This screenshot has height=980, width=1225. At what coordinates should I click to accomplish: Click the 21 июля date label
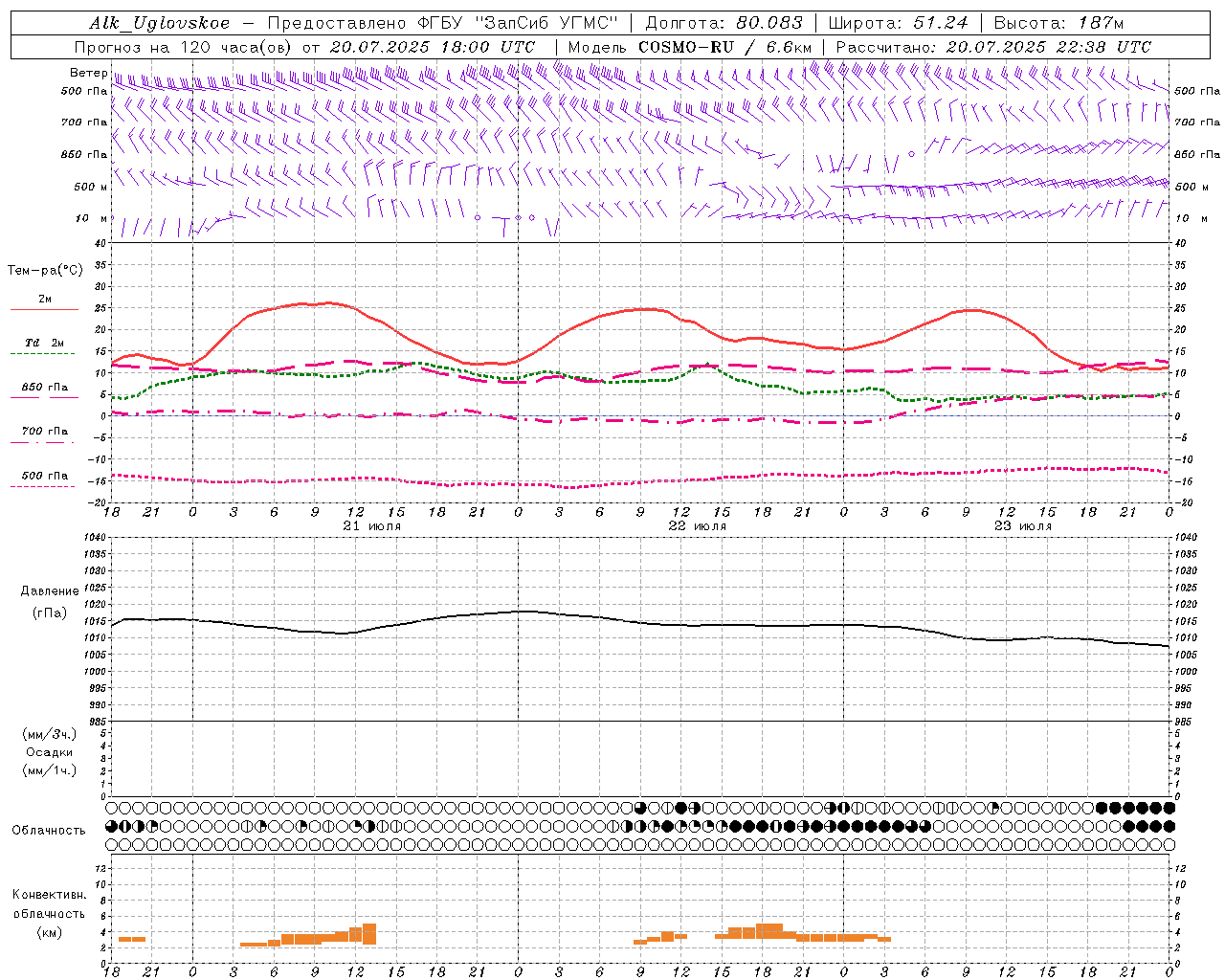tap(372, 526)
